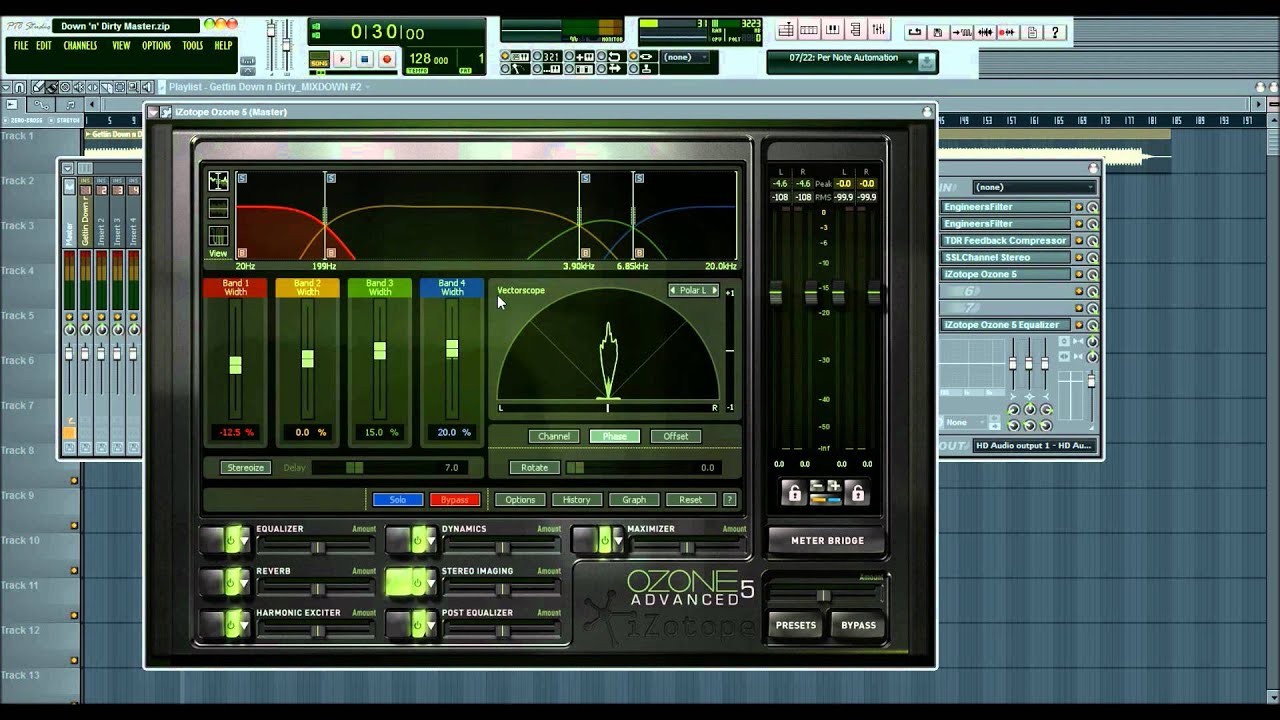Click the question mark help toolbar icon
Viewport: 1280px width, 720px height.
coord(1055,32)
